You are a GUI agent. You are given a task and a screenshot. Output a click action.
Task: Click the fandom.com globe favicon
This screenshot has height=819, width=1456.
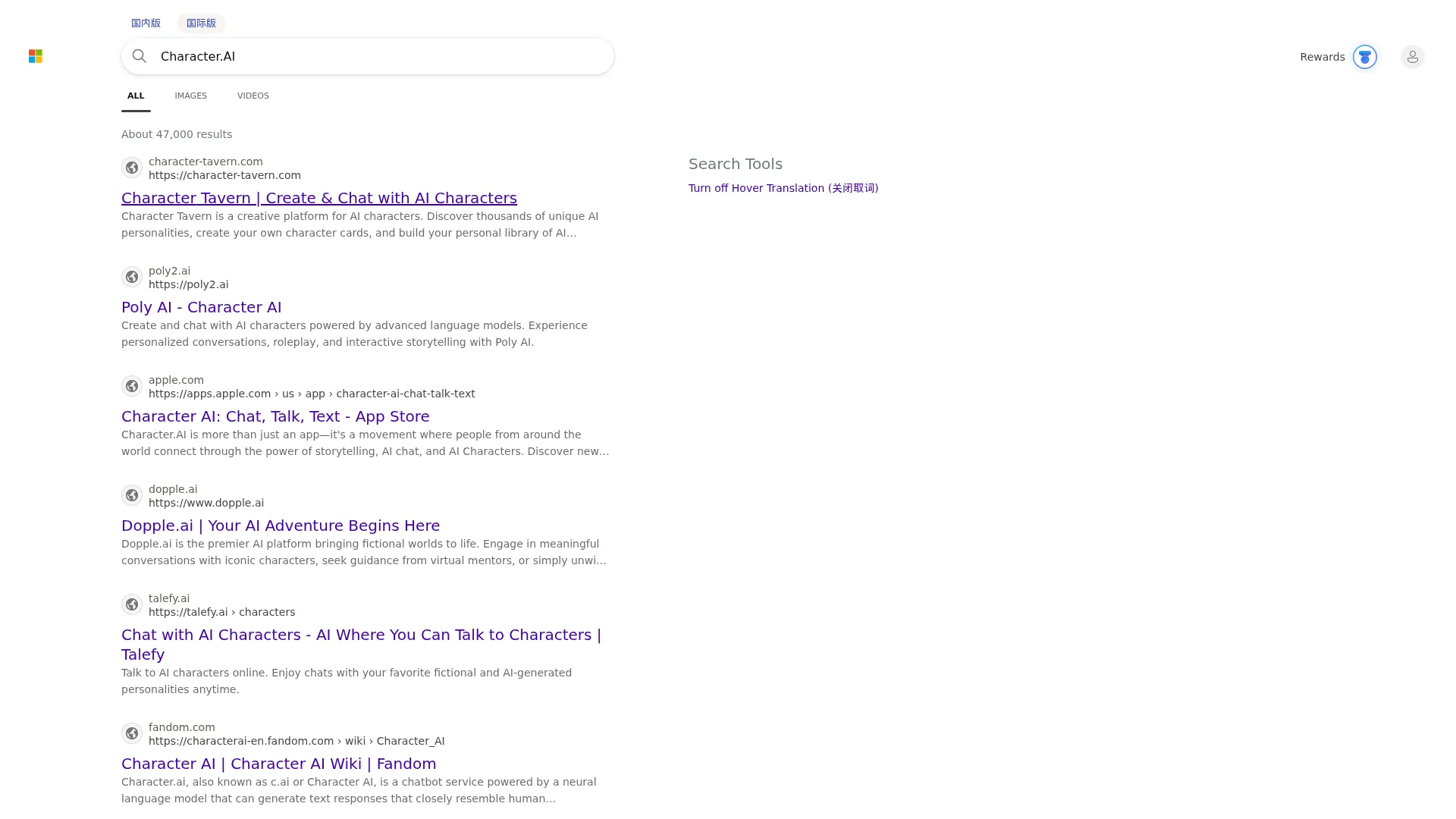(x=132, y=733)
